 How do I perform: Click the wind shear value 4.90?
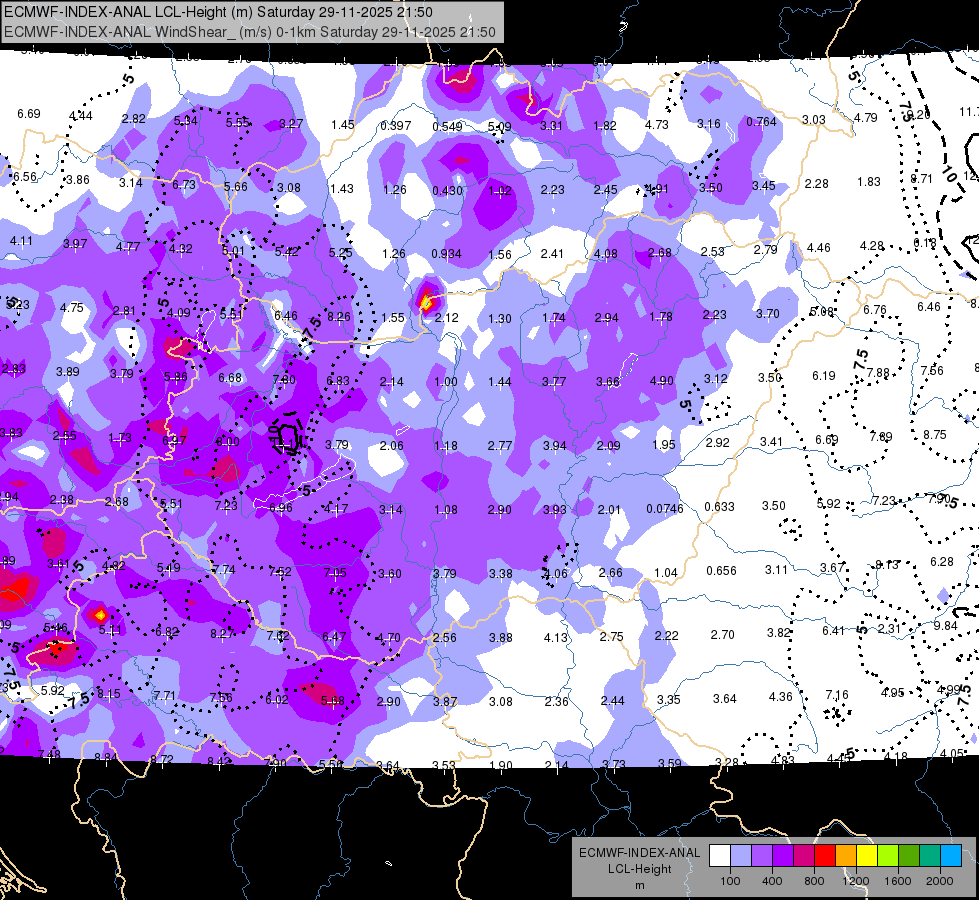[662, 380]
